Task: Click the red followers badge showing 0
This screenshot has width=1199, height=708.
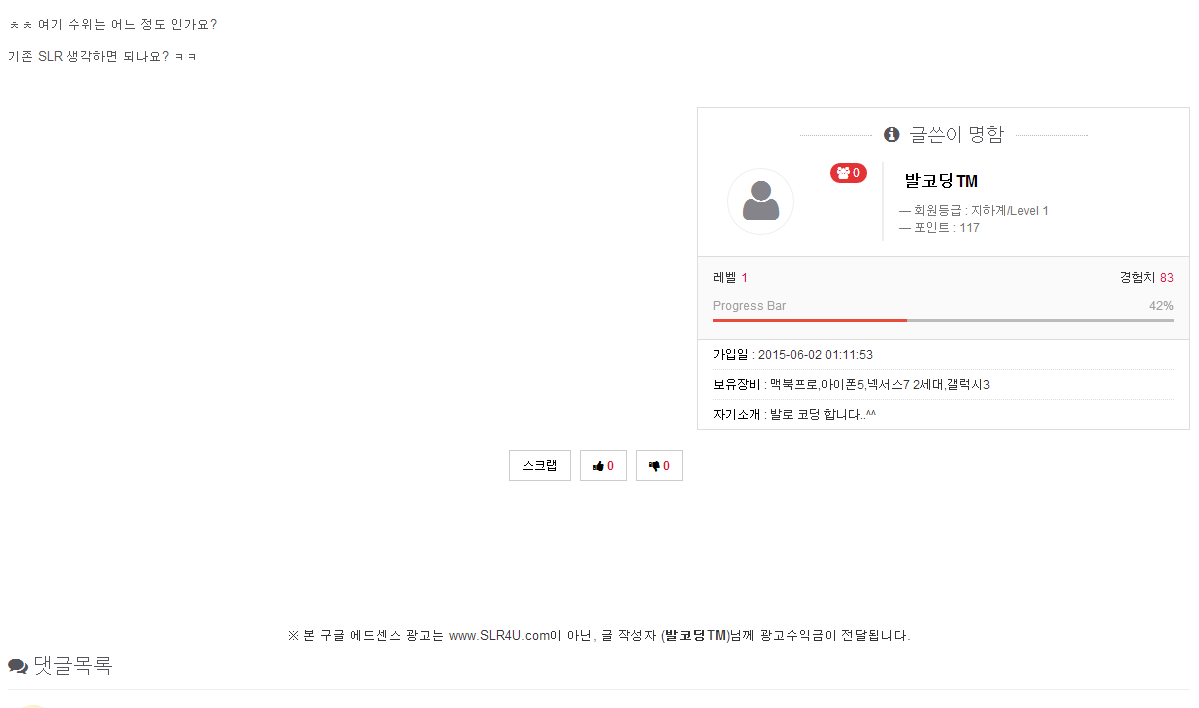Action: coord(848,173)
